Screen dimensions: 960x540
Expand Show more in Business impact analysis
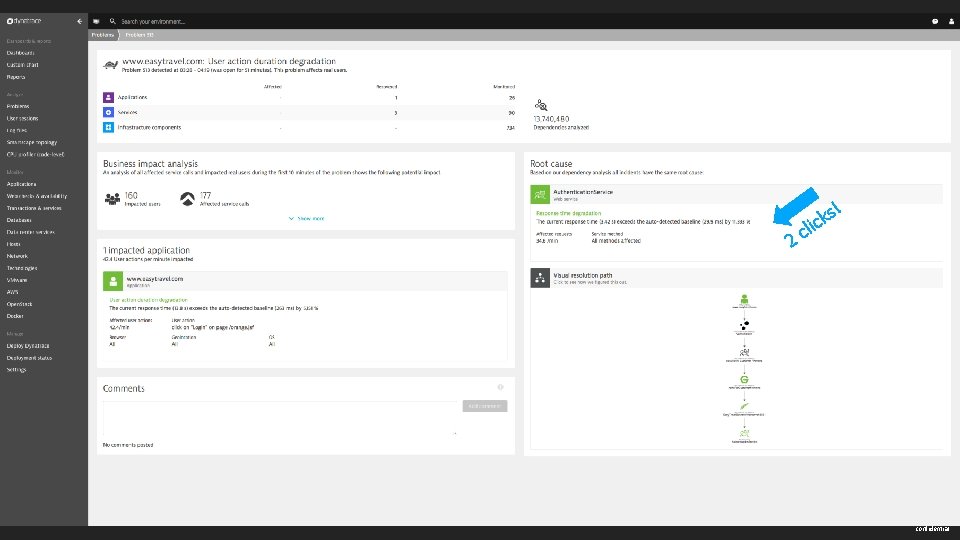coord(306,219)
